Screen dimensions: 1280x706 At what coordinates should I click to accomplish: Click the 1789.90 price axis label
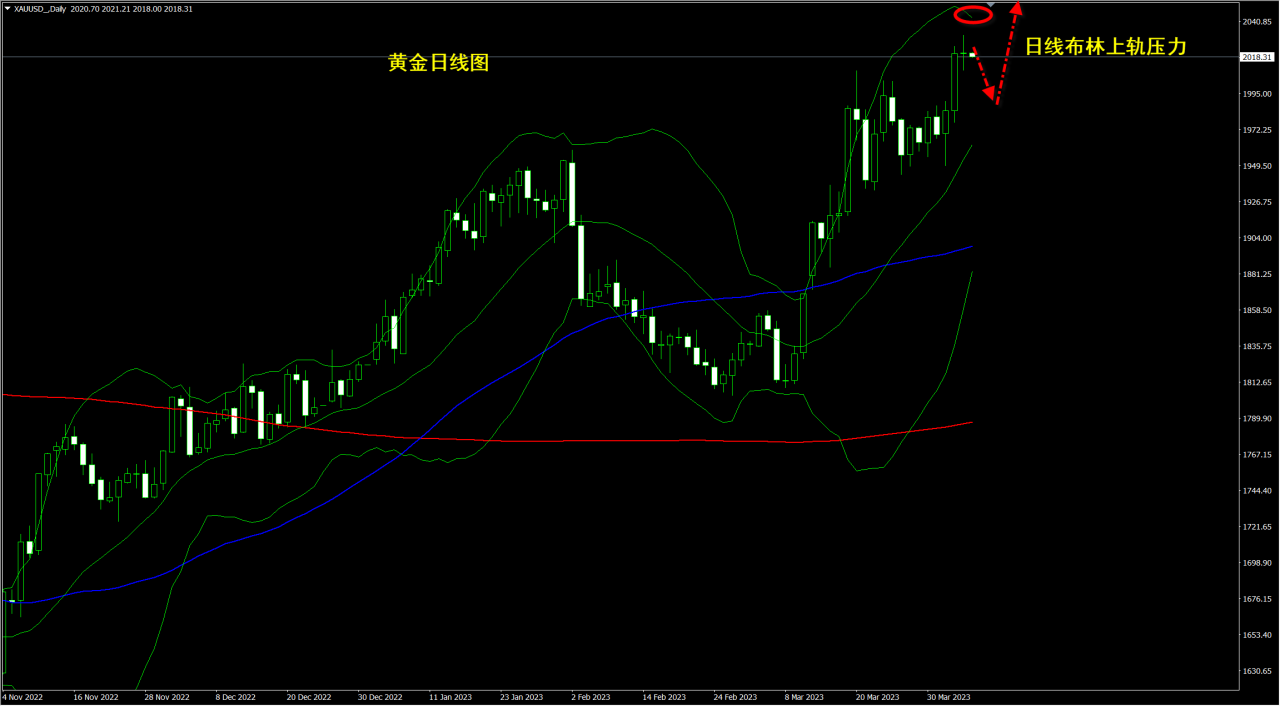coord(1256,418)
